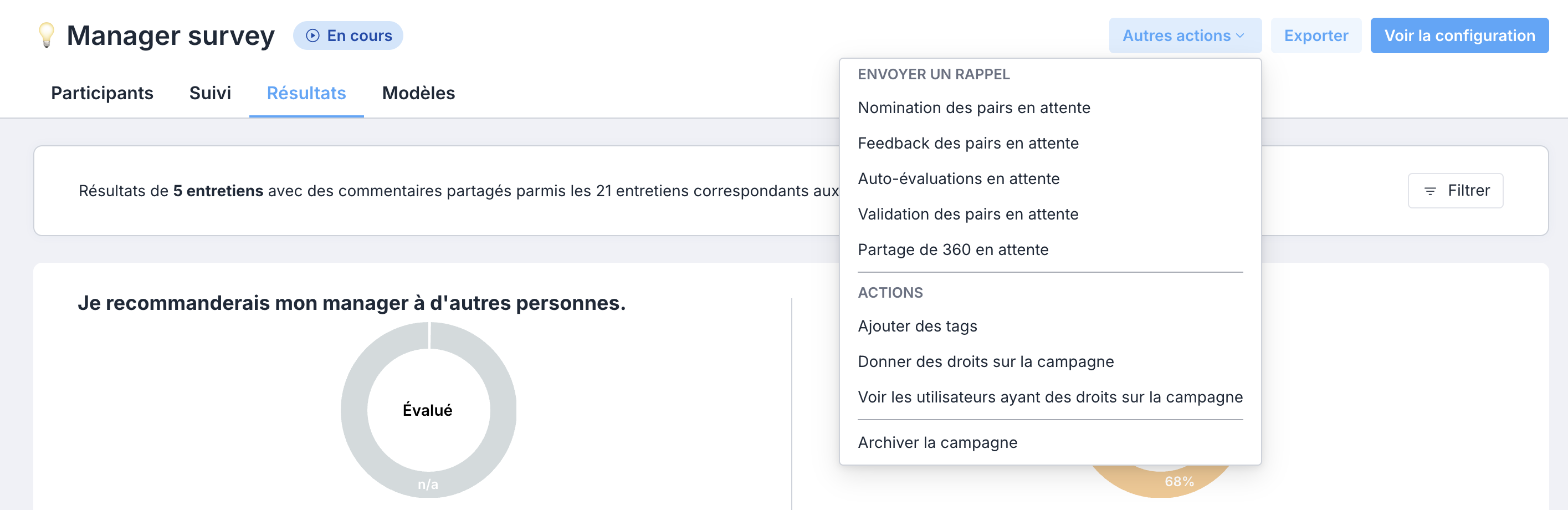Open the Participants tab
This screenshot has width=1568, height=510.
click(101, 93)
